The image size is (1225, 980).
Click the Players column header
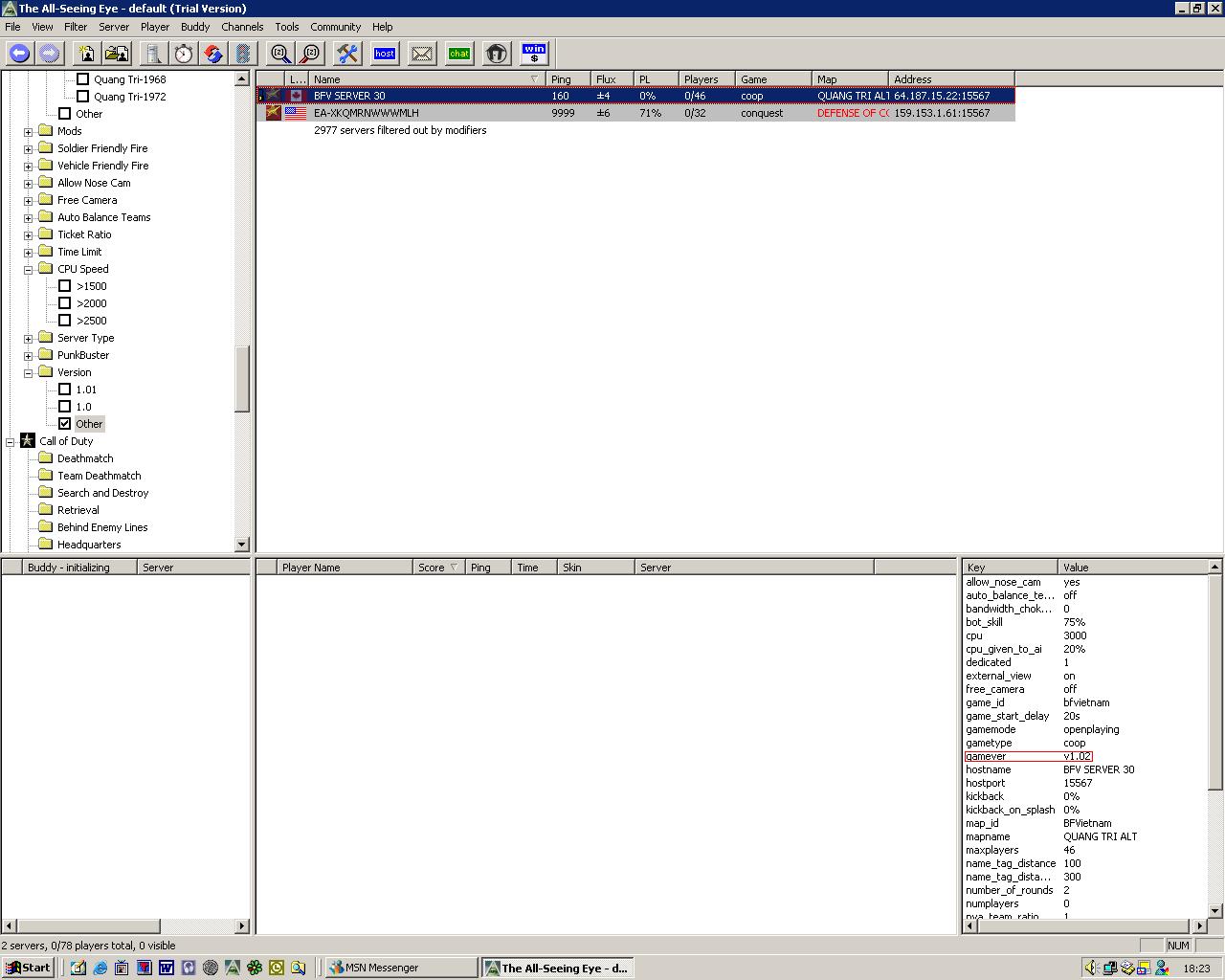pos(701,79)
